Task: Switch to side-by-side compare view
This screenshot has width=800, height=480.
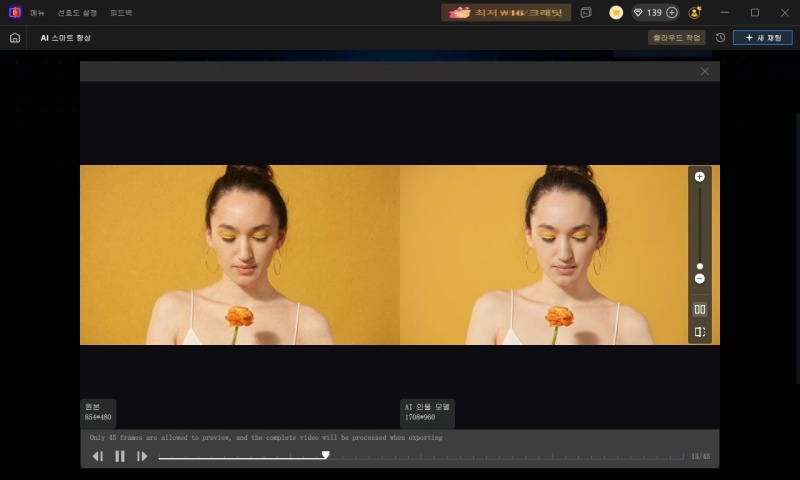Action: pos(699,309)
